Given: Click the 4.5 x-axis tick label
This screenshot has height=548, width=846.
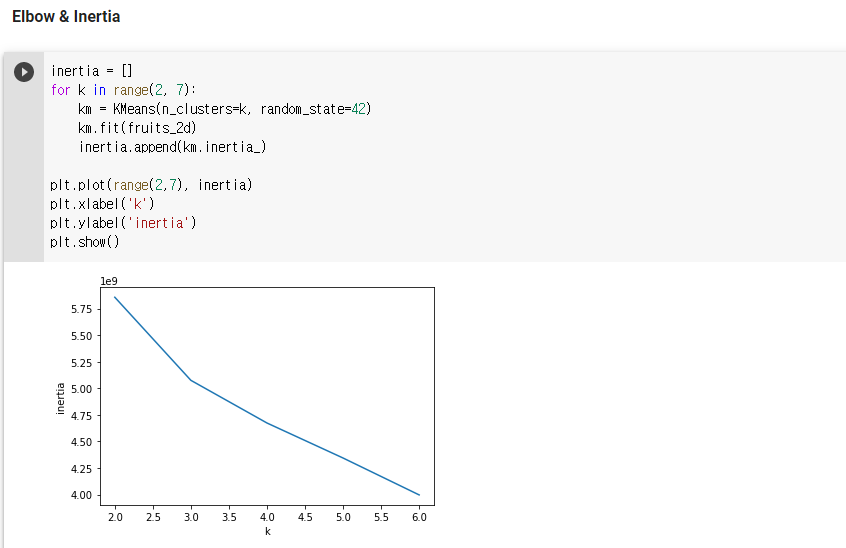Looking at the screenshot, I should click(305, 517).
